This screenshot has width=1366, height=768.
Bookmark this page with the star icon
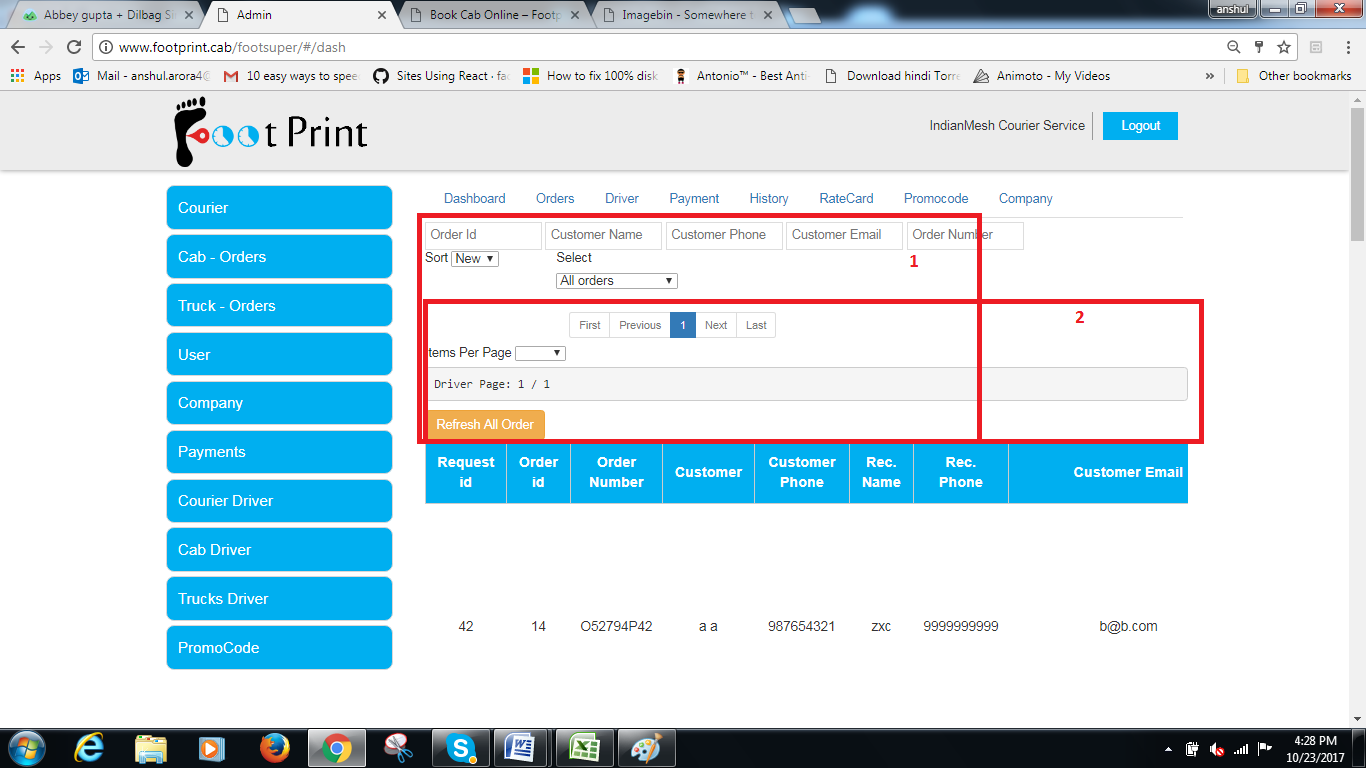(x=1284, y=47)
